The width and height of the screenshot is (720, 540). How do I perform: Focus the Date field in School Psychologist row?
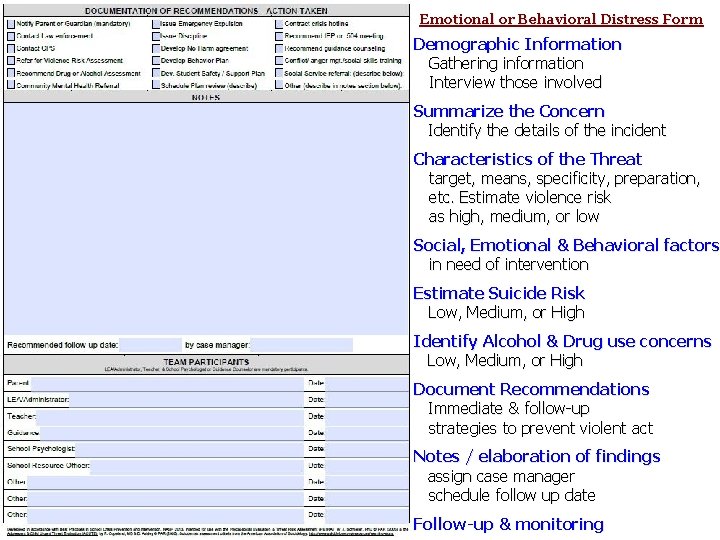click(367, 449)
